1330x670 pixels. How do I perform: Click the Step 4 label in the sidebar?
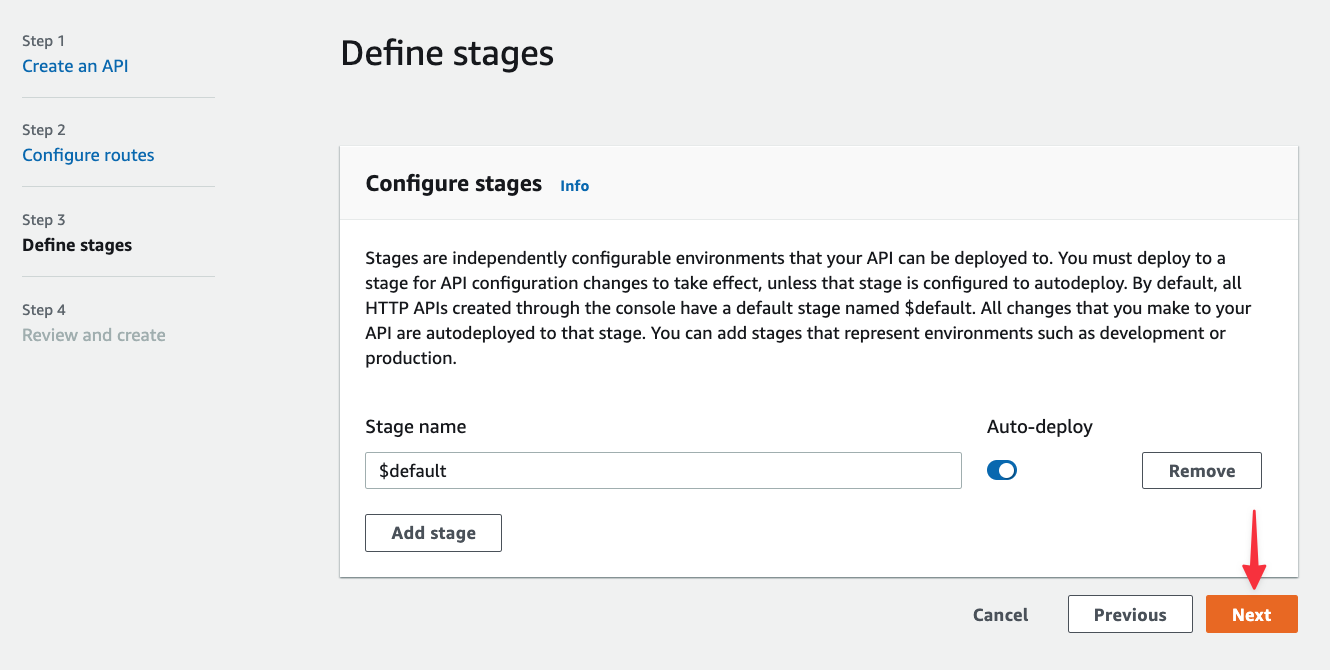point(44,310)
